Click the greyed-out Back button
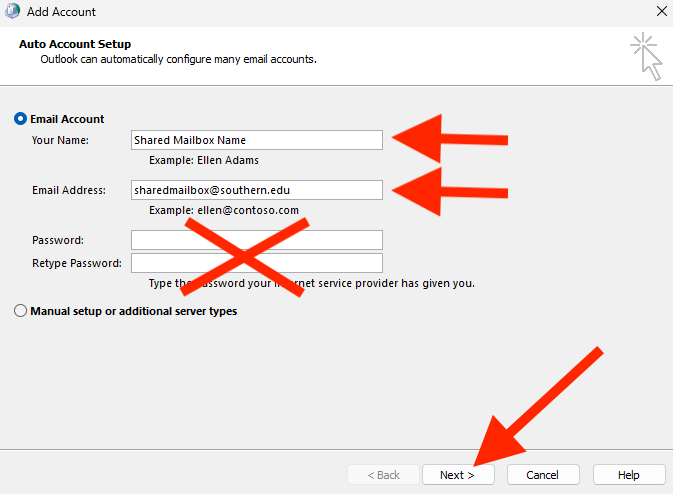 383,475
